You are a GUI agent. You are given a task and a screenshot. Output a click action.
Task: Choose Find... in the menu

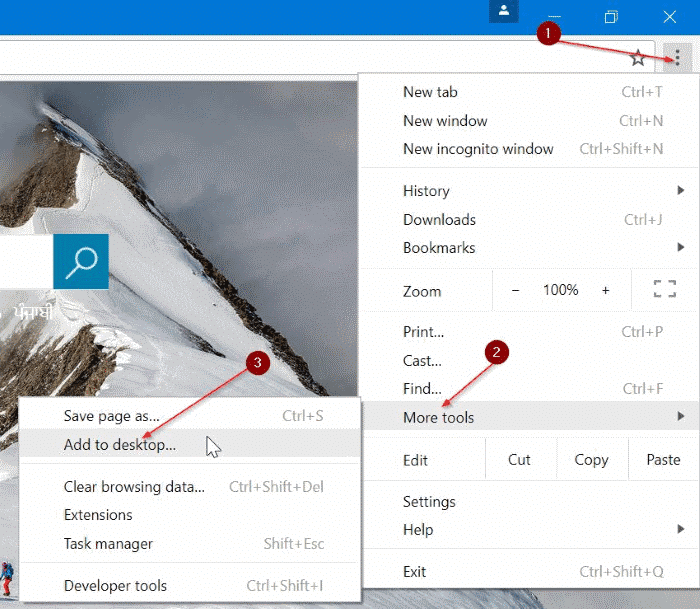tap(529, 388)
